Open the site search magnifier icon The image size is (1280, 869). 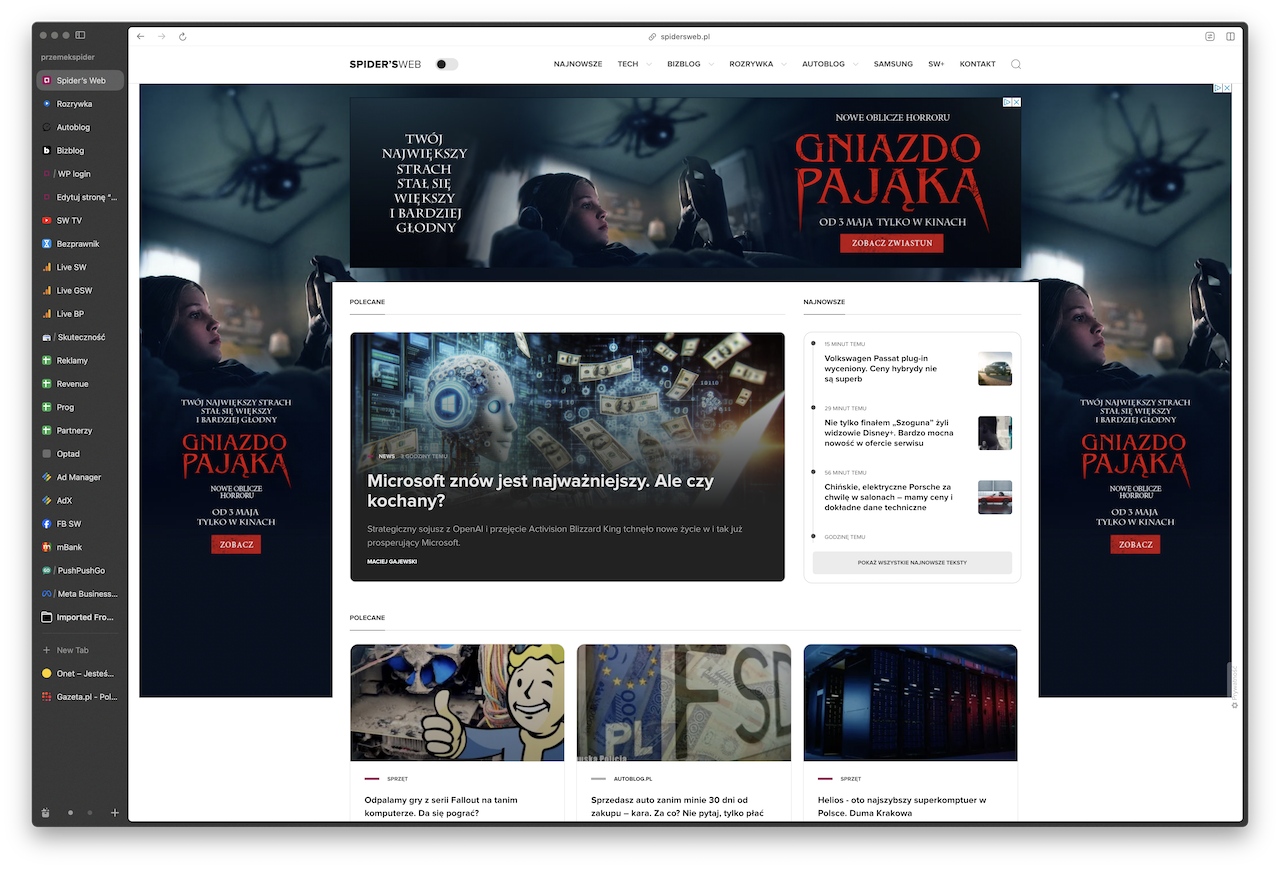[x=1016, y=64]
